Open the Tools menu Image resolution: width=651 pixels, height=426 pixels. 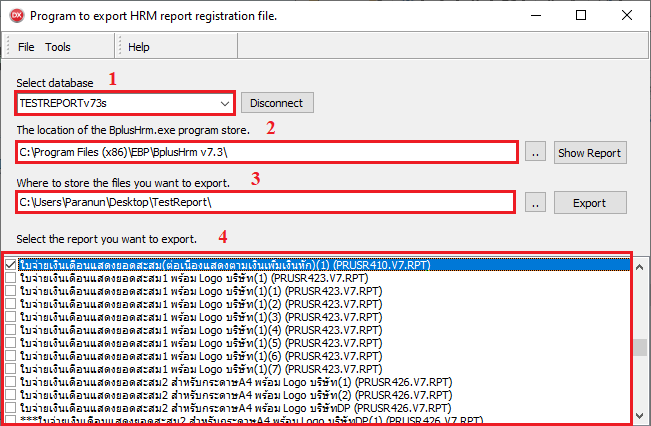pyautogui.click(x=58, y=47)
